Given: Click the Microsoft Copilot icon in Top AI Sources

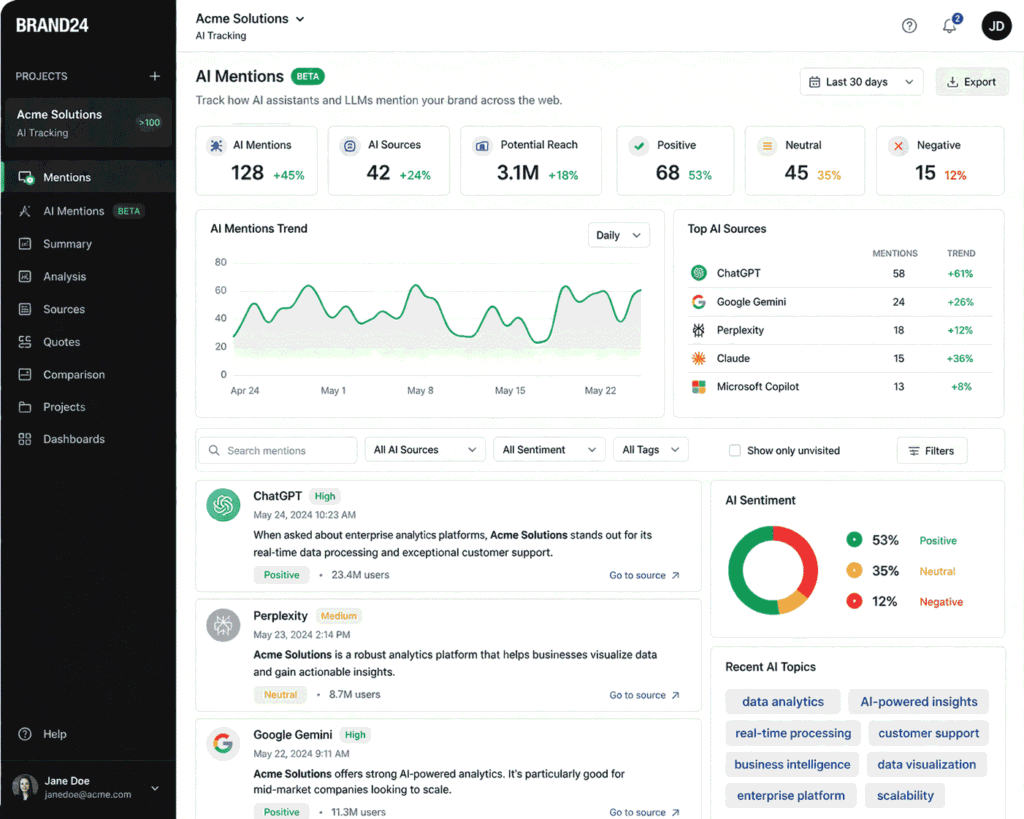Looking at the screenshot, I should click(699, 387).
